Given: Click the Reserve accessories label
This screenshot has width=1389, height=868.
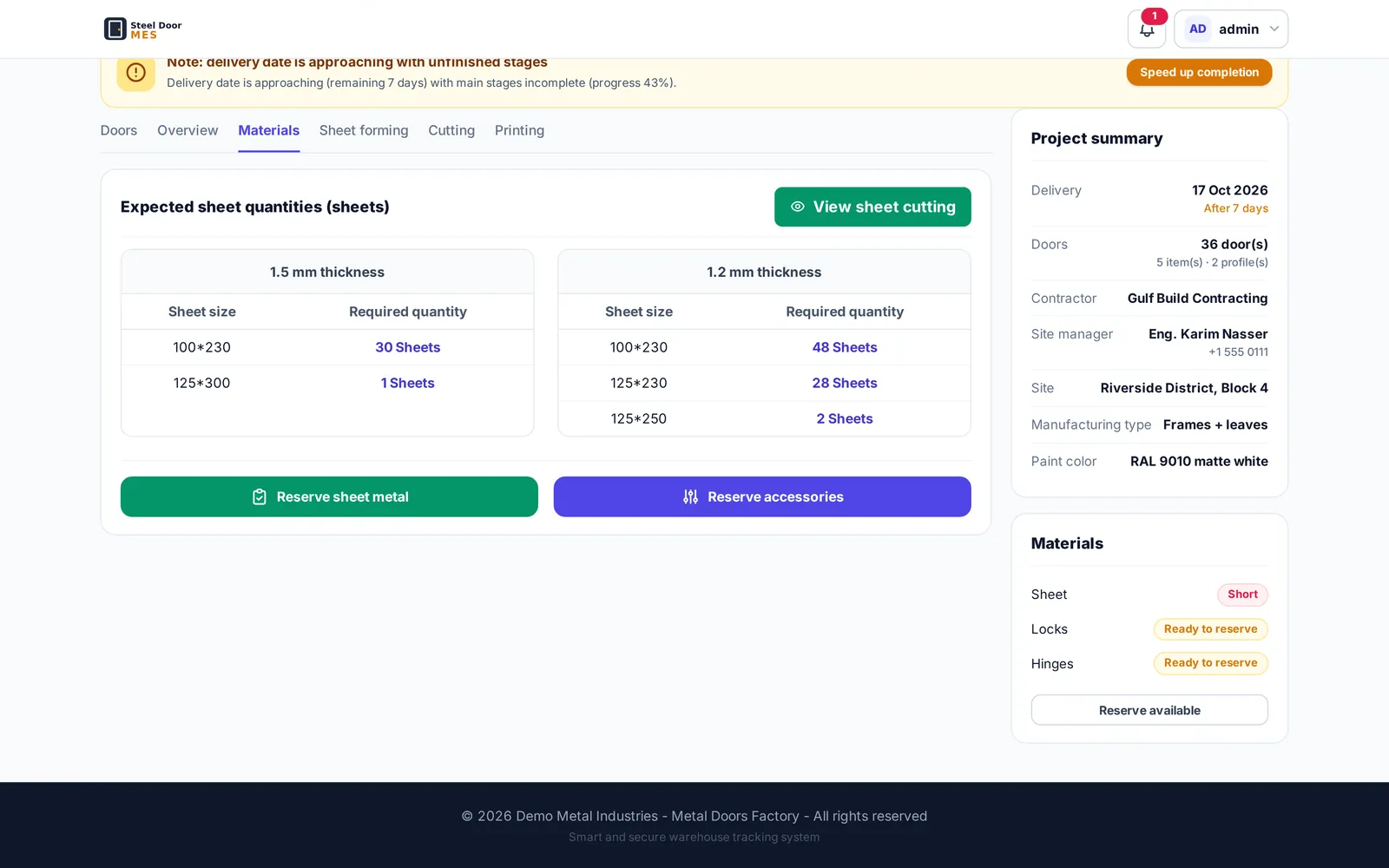Looking at the screenshot, I should 775,496.
